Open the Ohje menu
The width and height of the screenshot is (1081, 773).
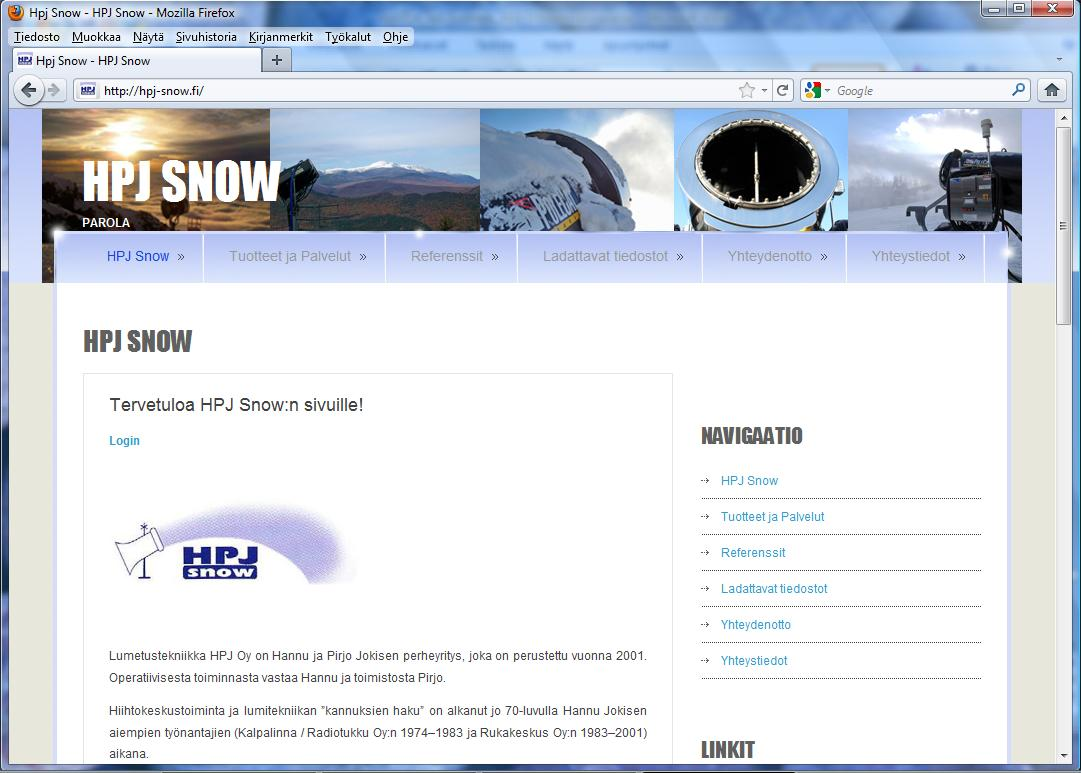point(395,37)
